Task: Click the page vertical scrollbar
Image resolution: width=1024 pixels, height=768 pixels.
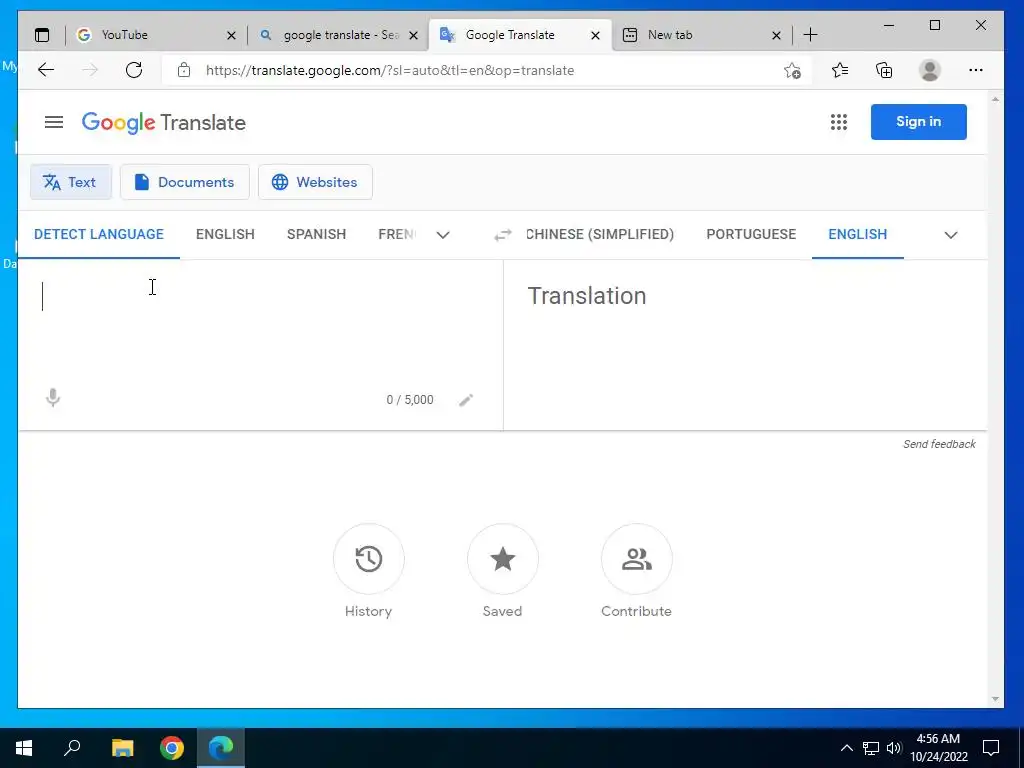Action: (x=995, y=398)
